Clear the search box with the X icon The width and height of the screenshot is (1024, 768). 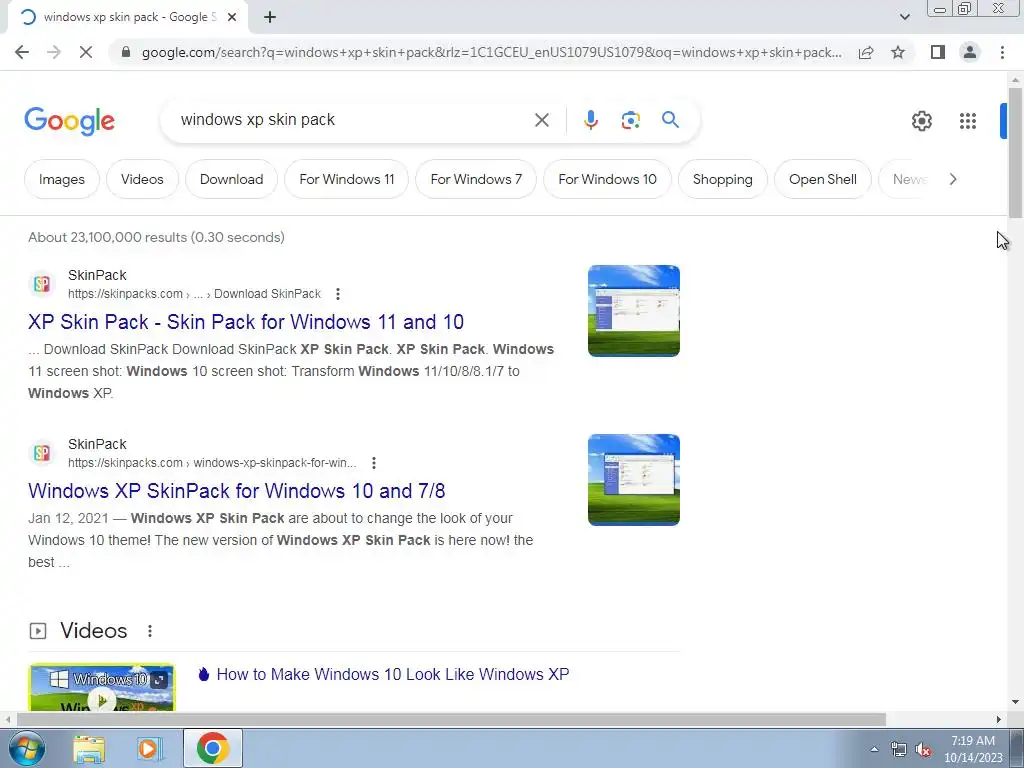tap(541, 120)
